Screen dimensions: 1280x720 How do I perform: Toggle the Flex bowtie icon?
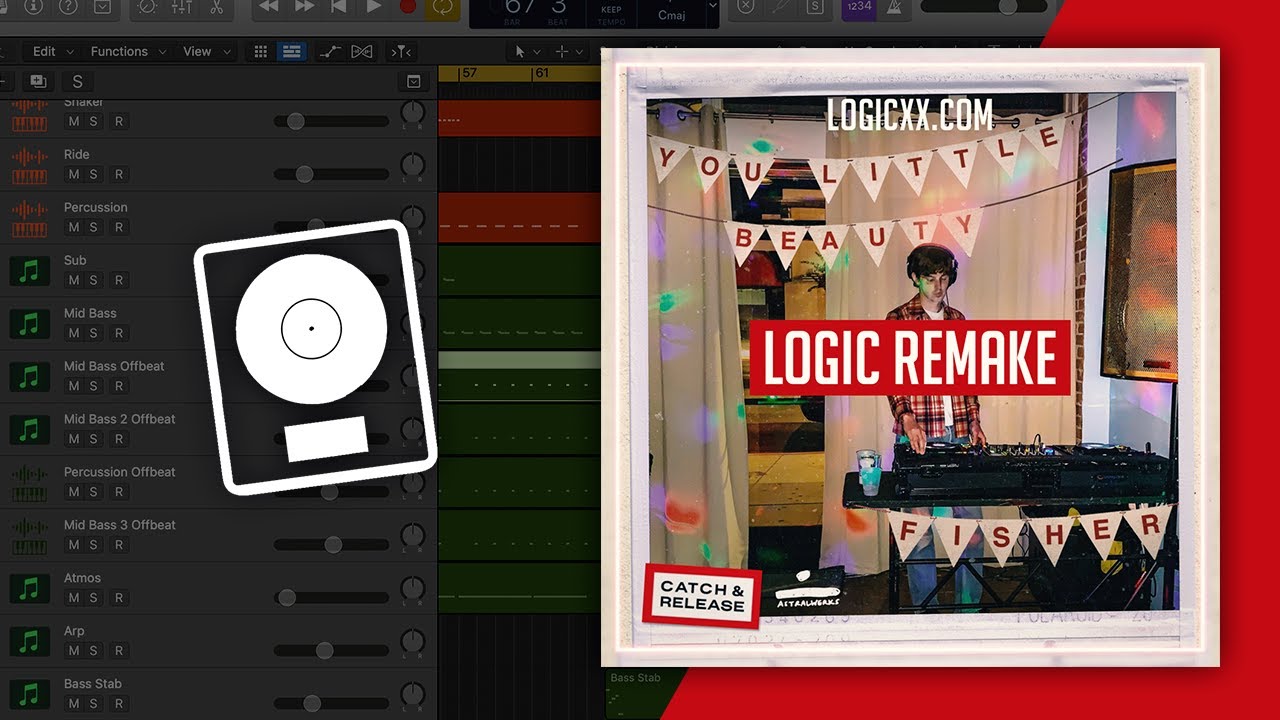(x=362, y=51)
